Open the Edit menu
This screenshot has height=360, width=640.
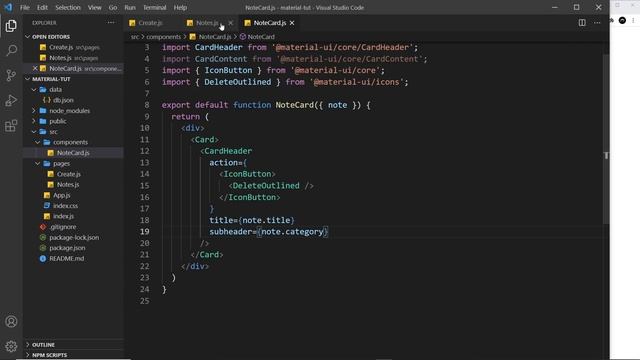coord(42,7)
